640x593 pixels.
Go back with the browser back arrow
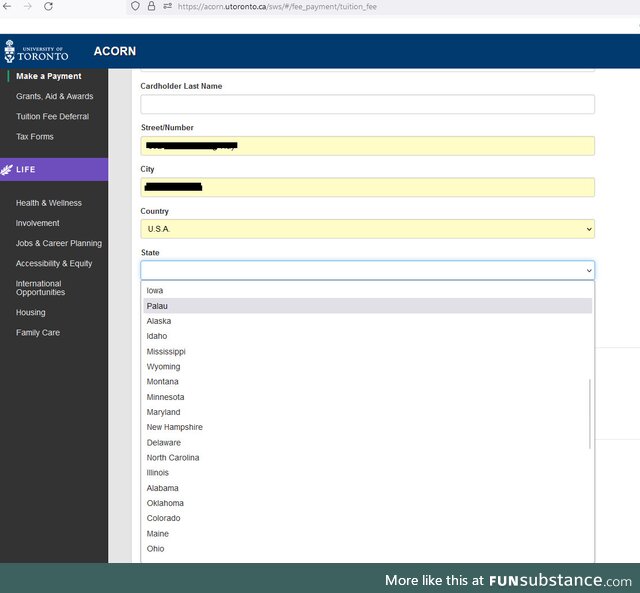[x=7, y=6]
